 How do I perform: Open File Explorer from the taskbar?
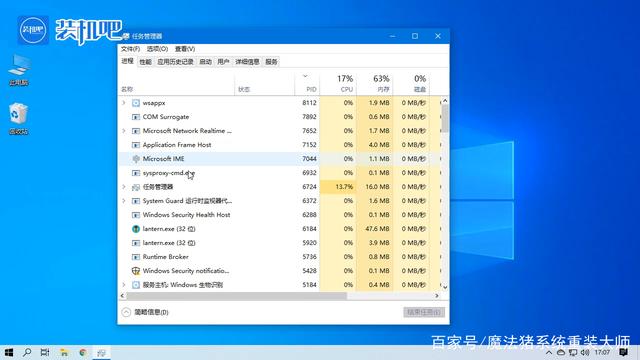tap(64, 352)
